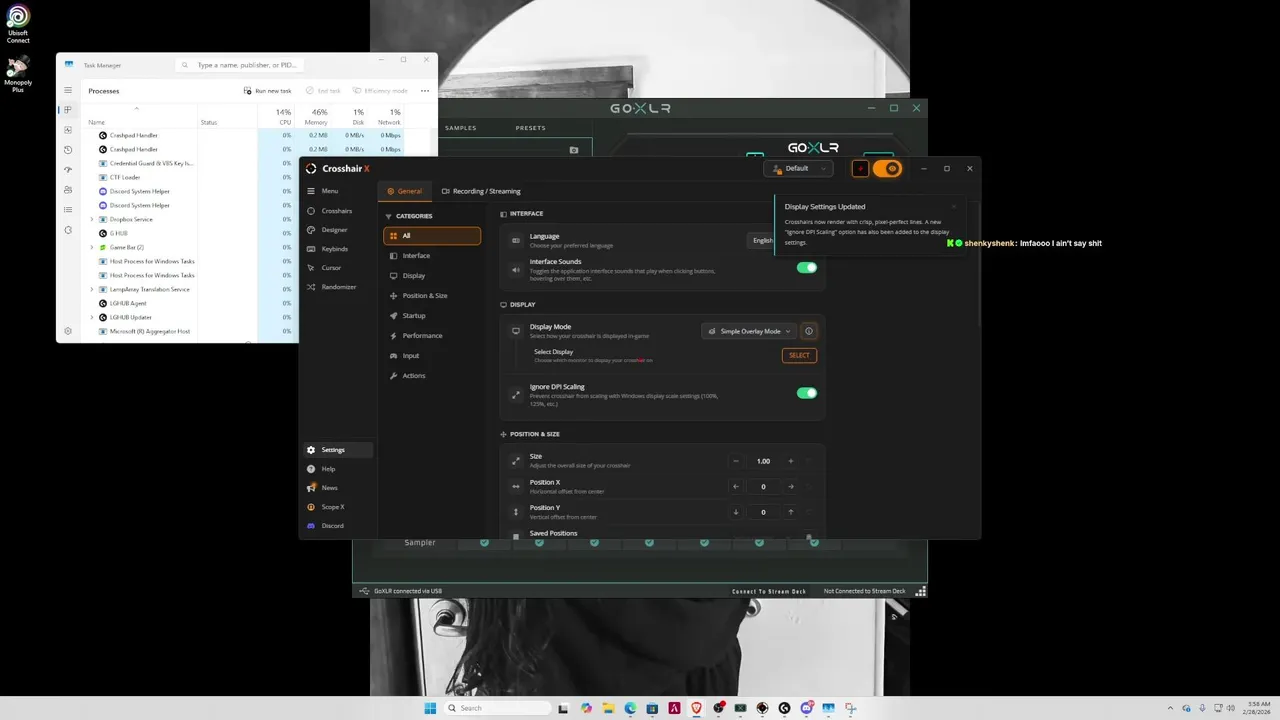Select the Input category
The width and height of the screenshot is (1280, 720).
pyautogui.click(x=432, y=356)
